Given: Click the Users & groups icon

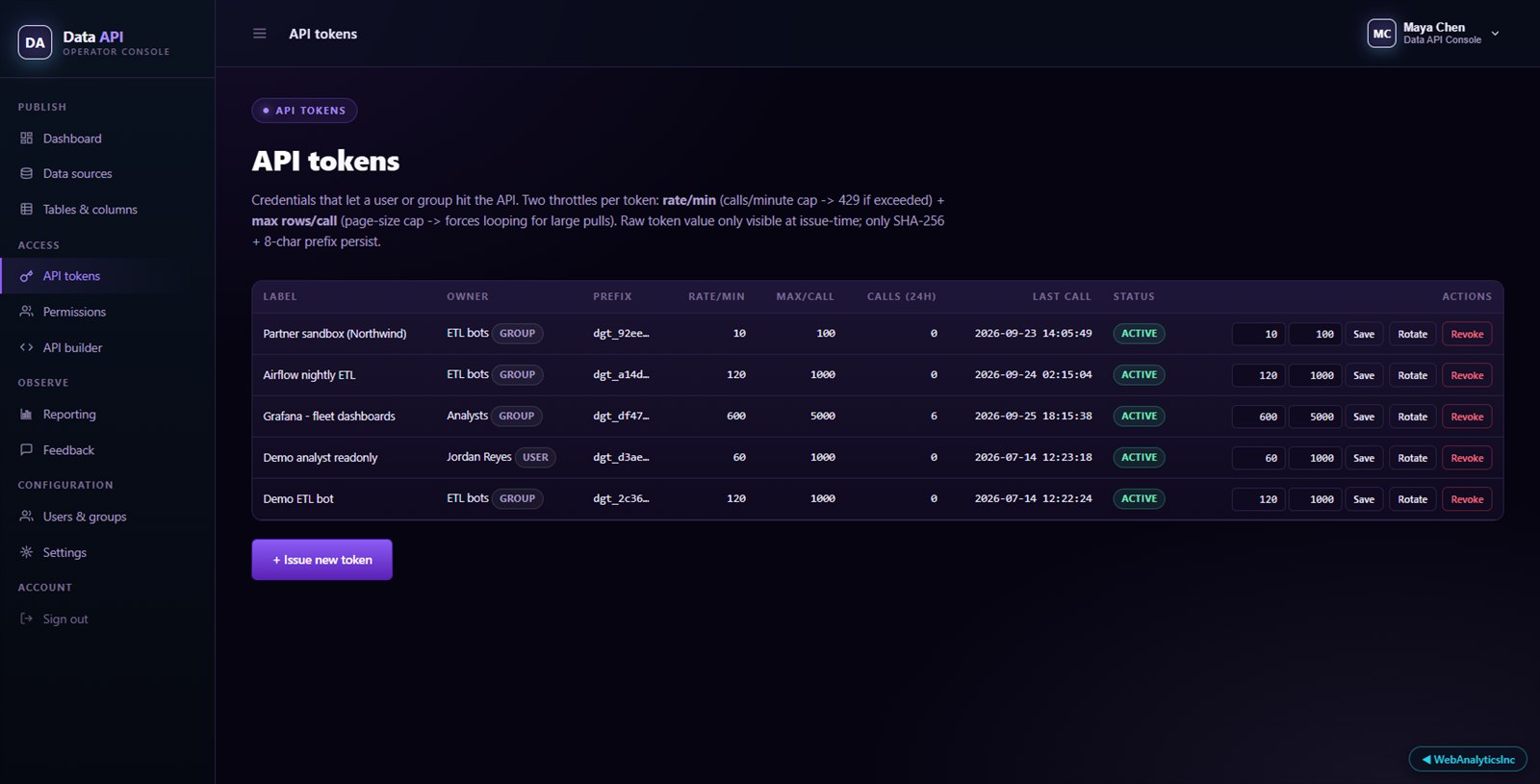Looking at the screenshot, I should click(x=26, y=517).
